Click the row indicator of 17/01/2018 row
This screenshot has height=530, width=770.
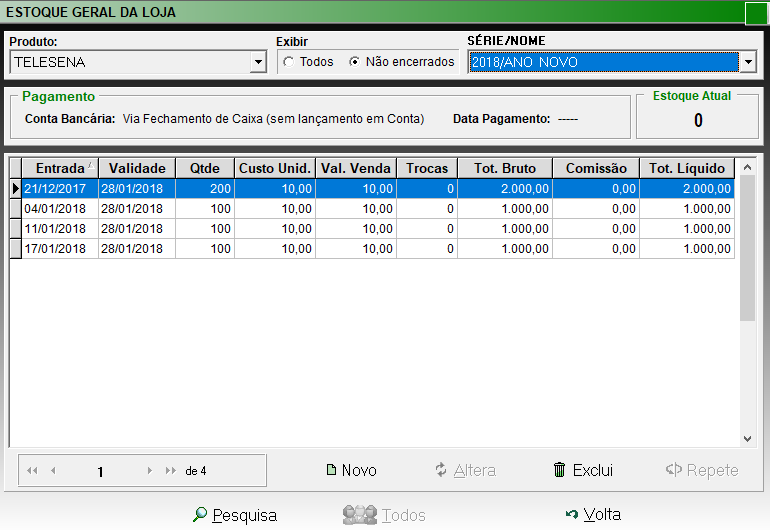pos(16,249)
